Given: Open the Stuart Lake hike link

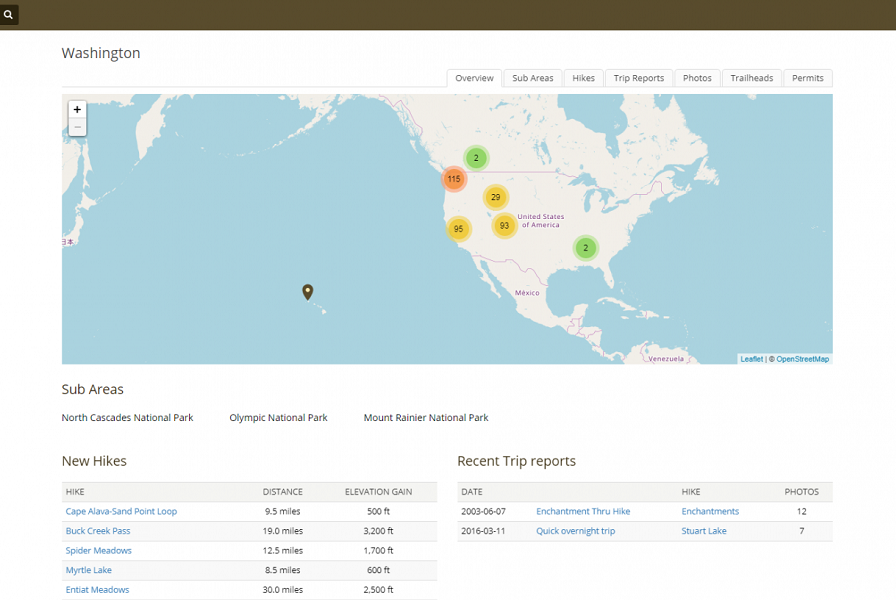Looking at the screenshot, I should (703, 531).
